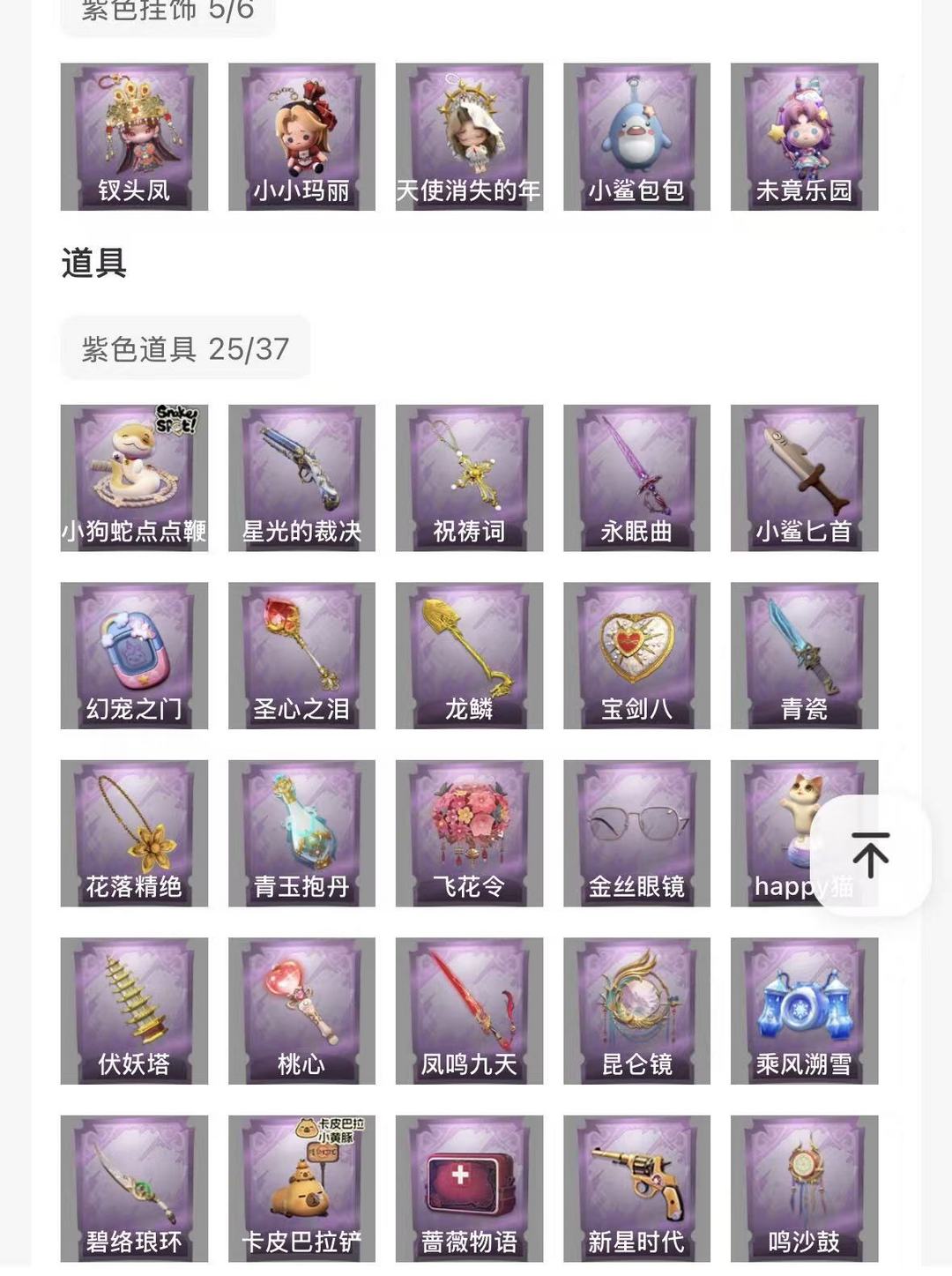Image resolution: width=952 pixels, height=1276 pixels.
Task: Select the 未竟乐园 pendant card
Action: coord(804,137)
